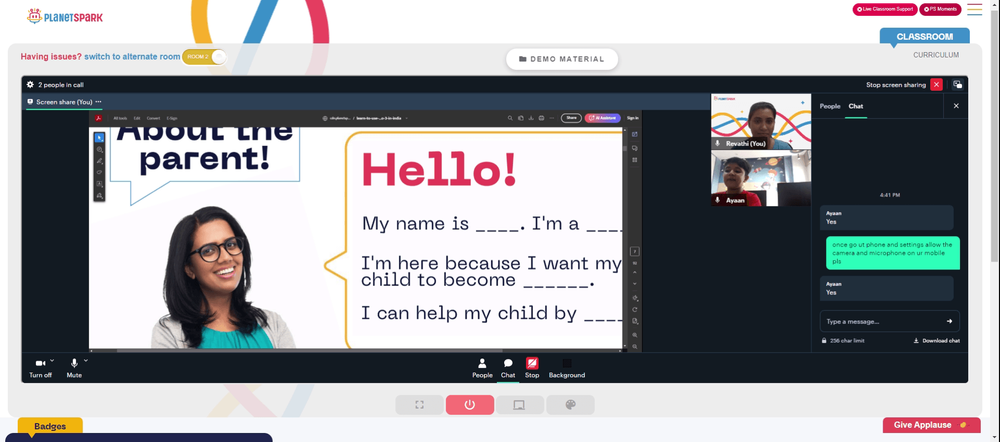
Task: Click the PS Moments button
Action: click(x=940, y=9)
